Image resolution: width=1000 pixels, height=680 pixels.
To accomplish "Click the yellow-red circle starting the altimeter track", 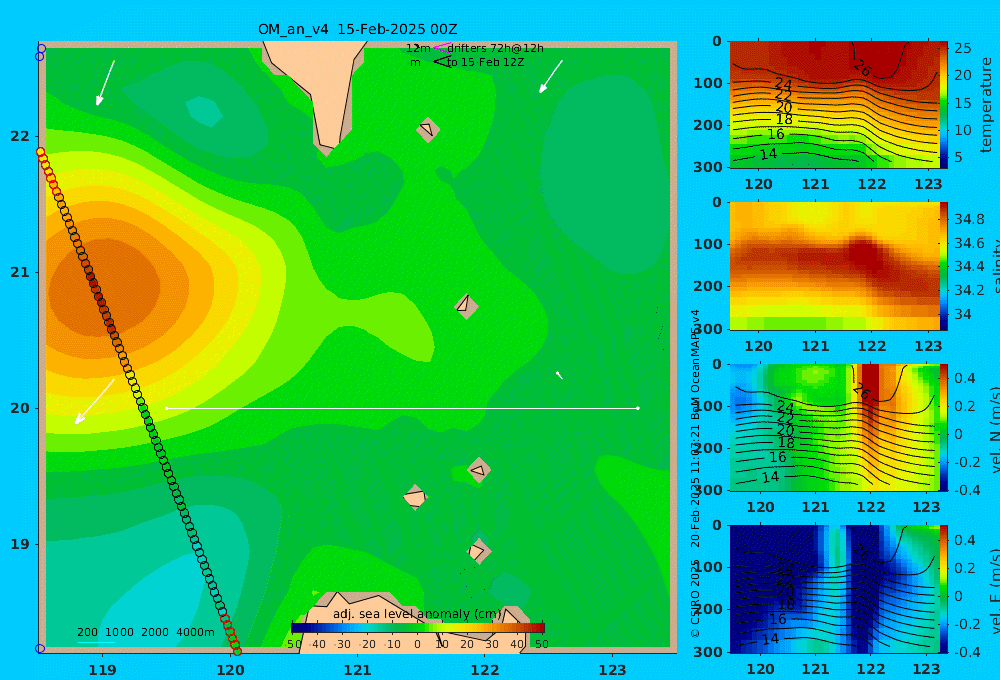I will coord(41,152).
